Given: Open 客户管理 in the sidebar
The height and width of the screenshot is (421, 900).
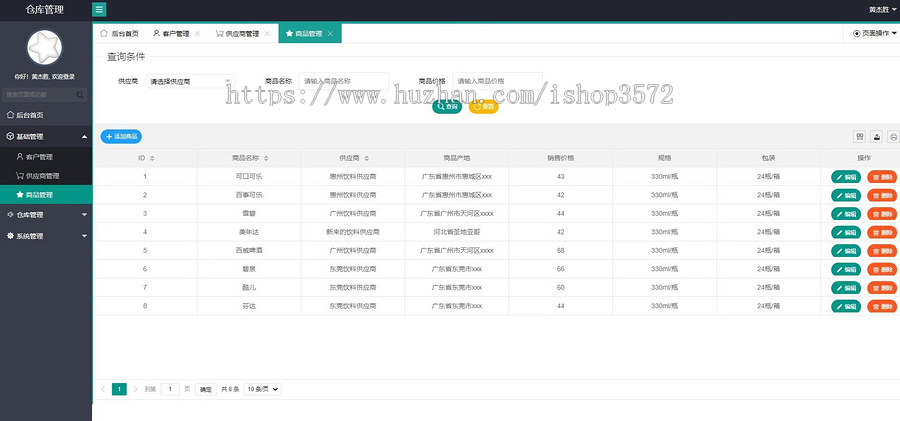Looking at the screenshot, I should [46, 156].
